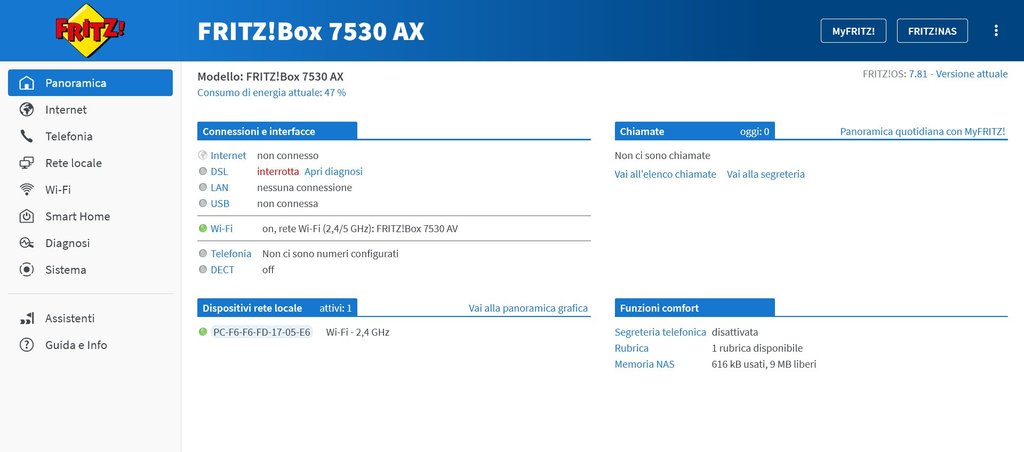This screenshot has height=452, width=1024.
Task: Click the Smart Home power icon
Action: click(27, 216)
